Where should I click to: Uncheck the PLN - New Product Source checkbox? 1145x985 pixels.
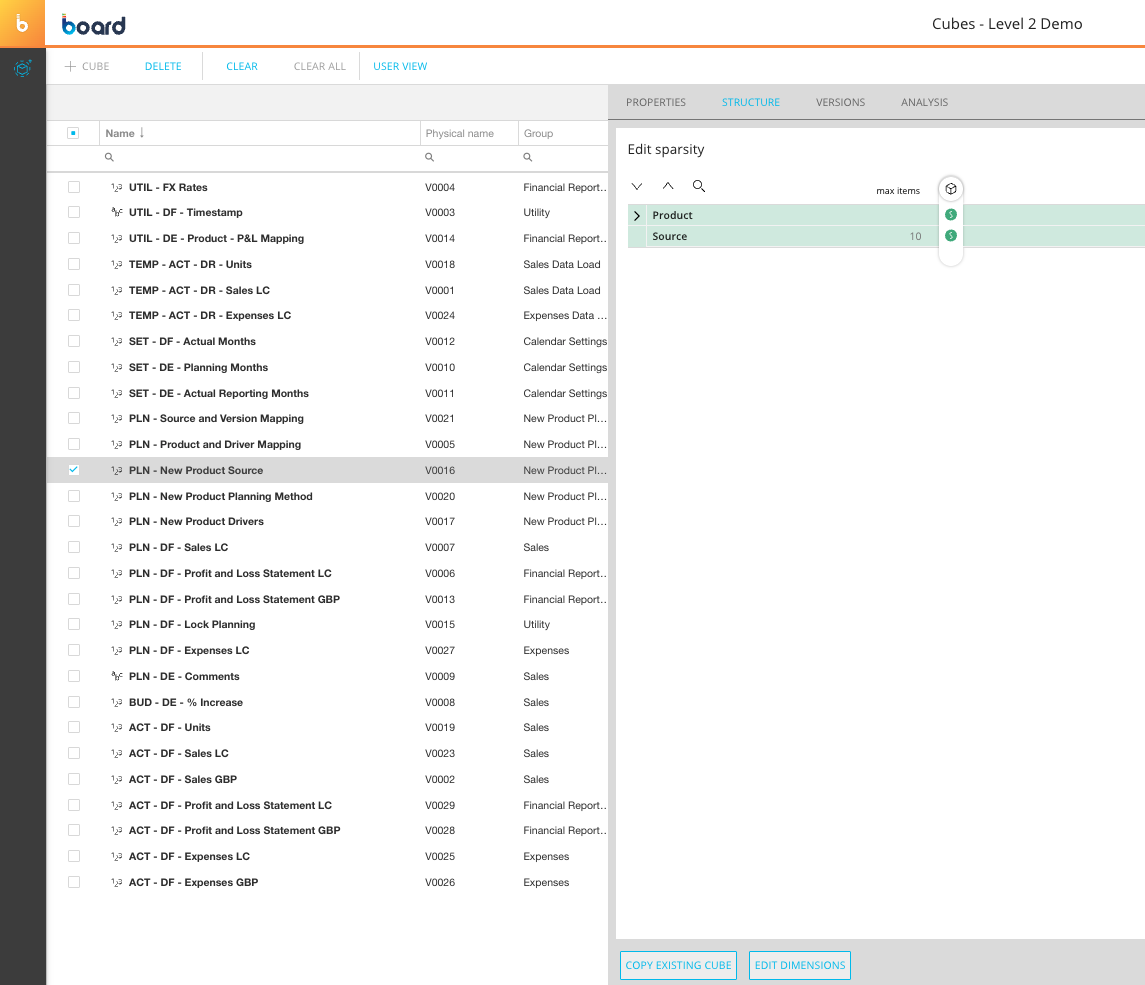pyautogui.click(x=74, y=470)
